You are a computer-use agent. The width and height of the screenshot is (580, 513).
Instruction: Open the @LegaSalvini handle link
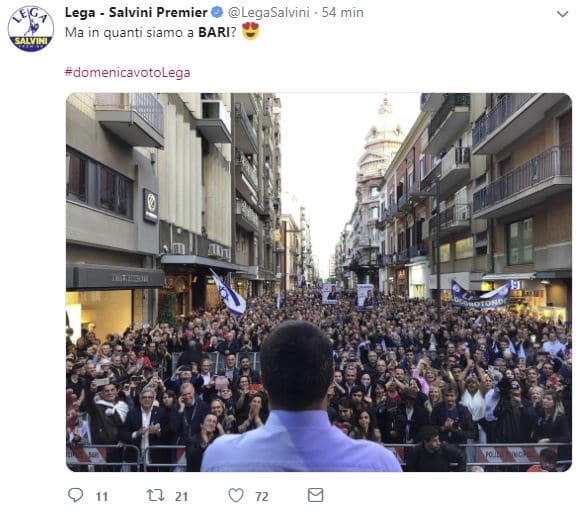click(269, 13)
